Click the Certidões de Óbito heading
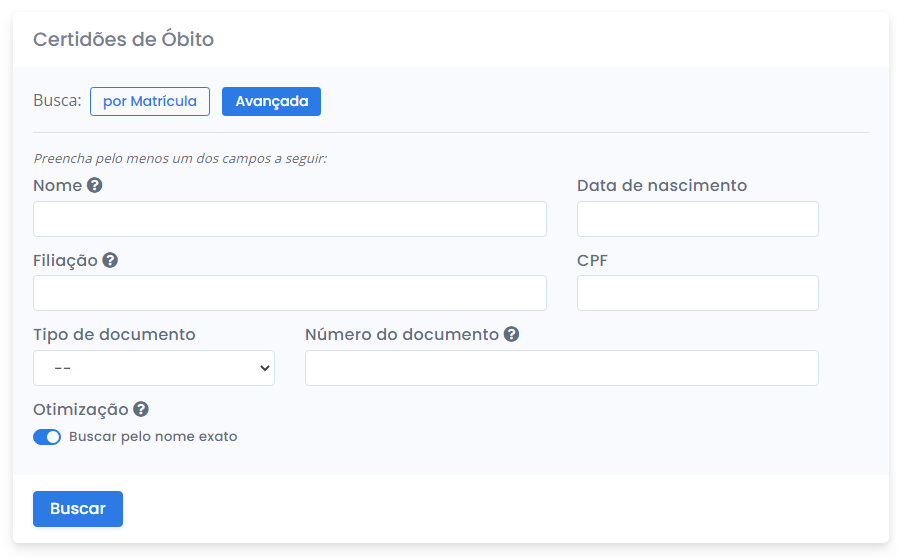 124,40
